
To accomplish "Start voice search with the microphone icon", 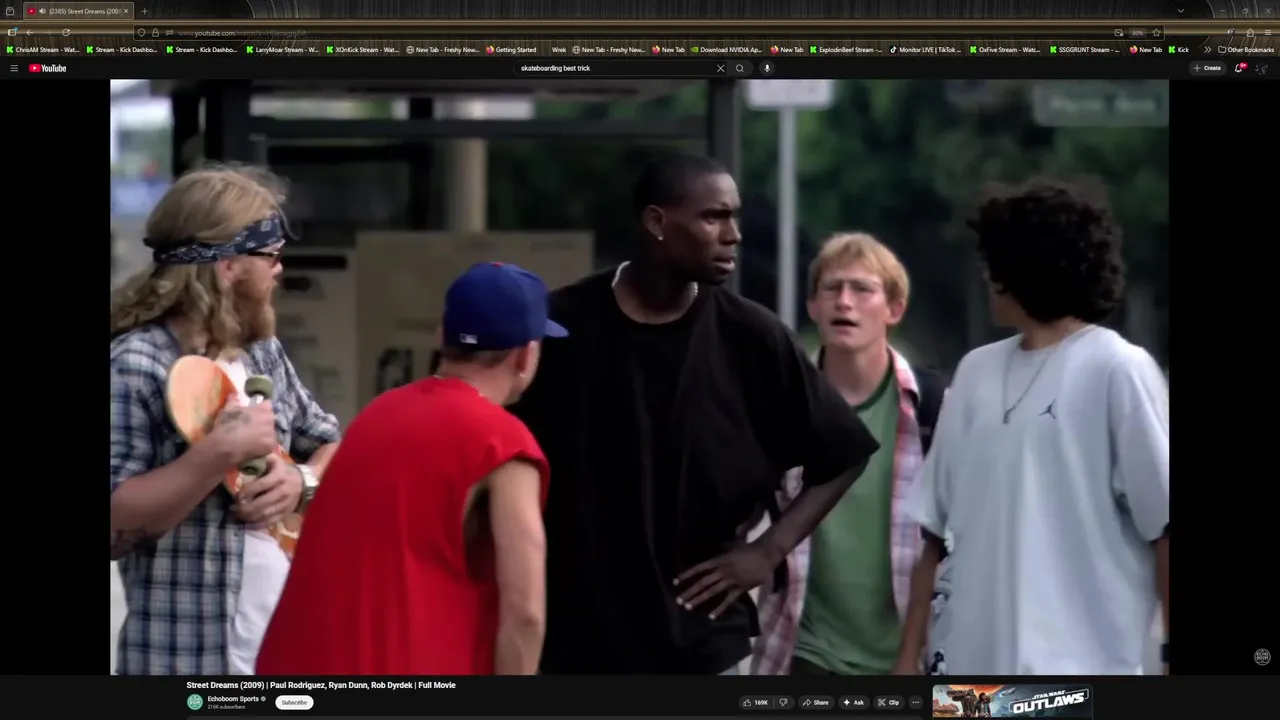I will point(767,68).
